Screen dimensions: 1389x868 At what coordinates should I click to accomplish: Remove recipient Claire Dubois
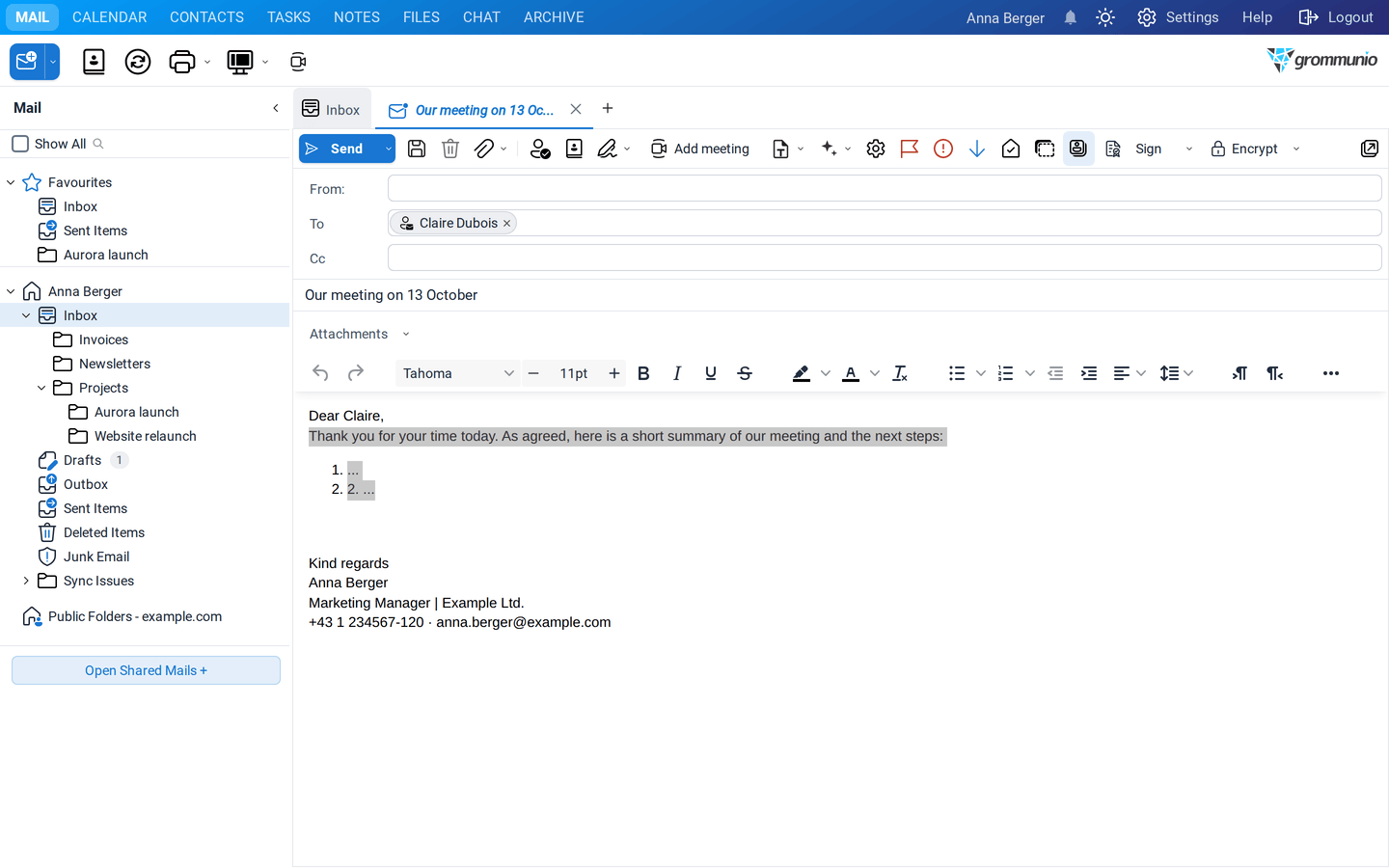click(506, 224)
